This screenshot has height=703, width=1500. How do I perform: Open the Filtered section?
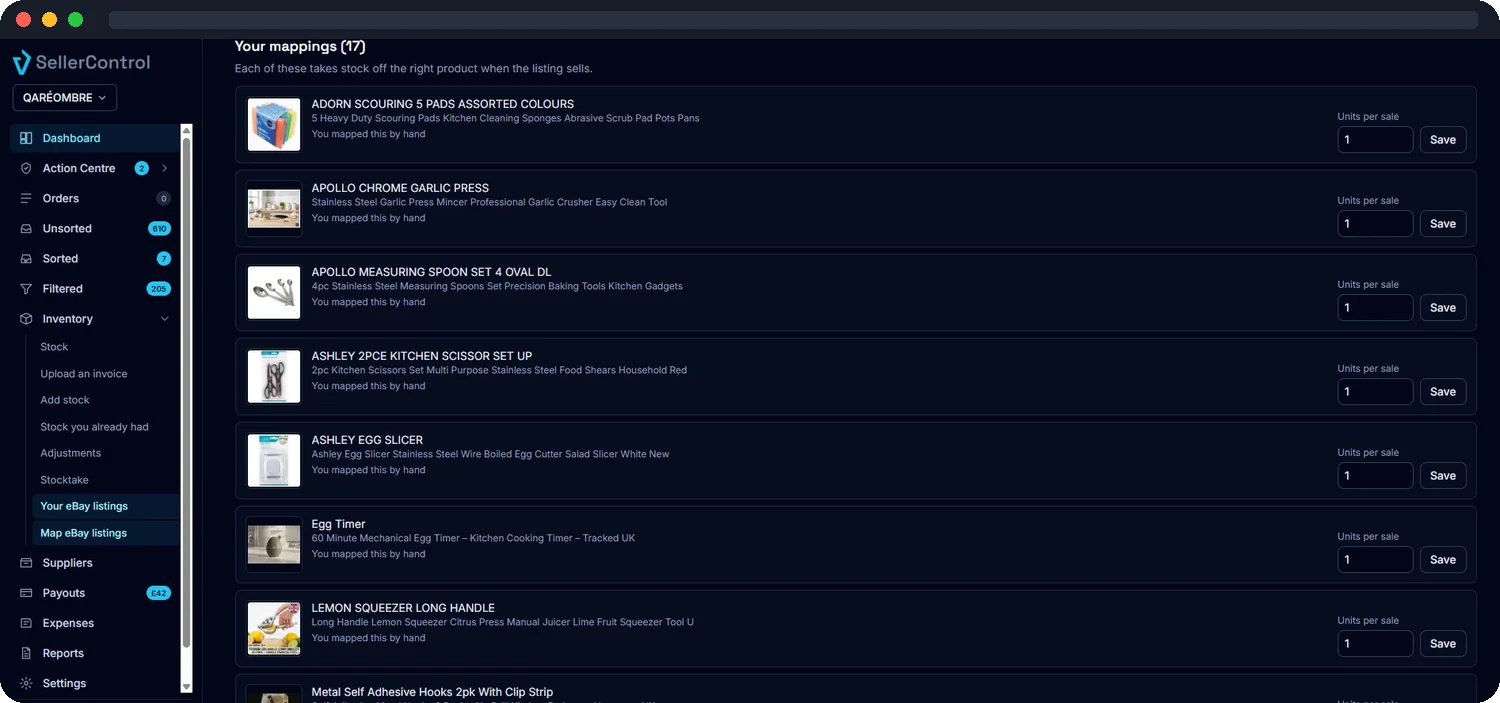(x=95, y=288)
